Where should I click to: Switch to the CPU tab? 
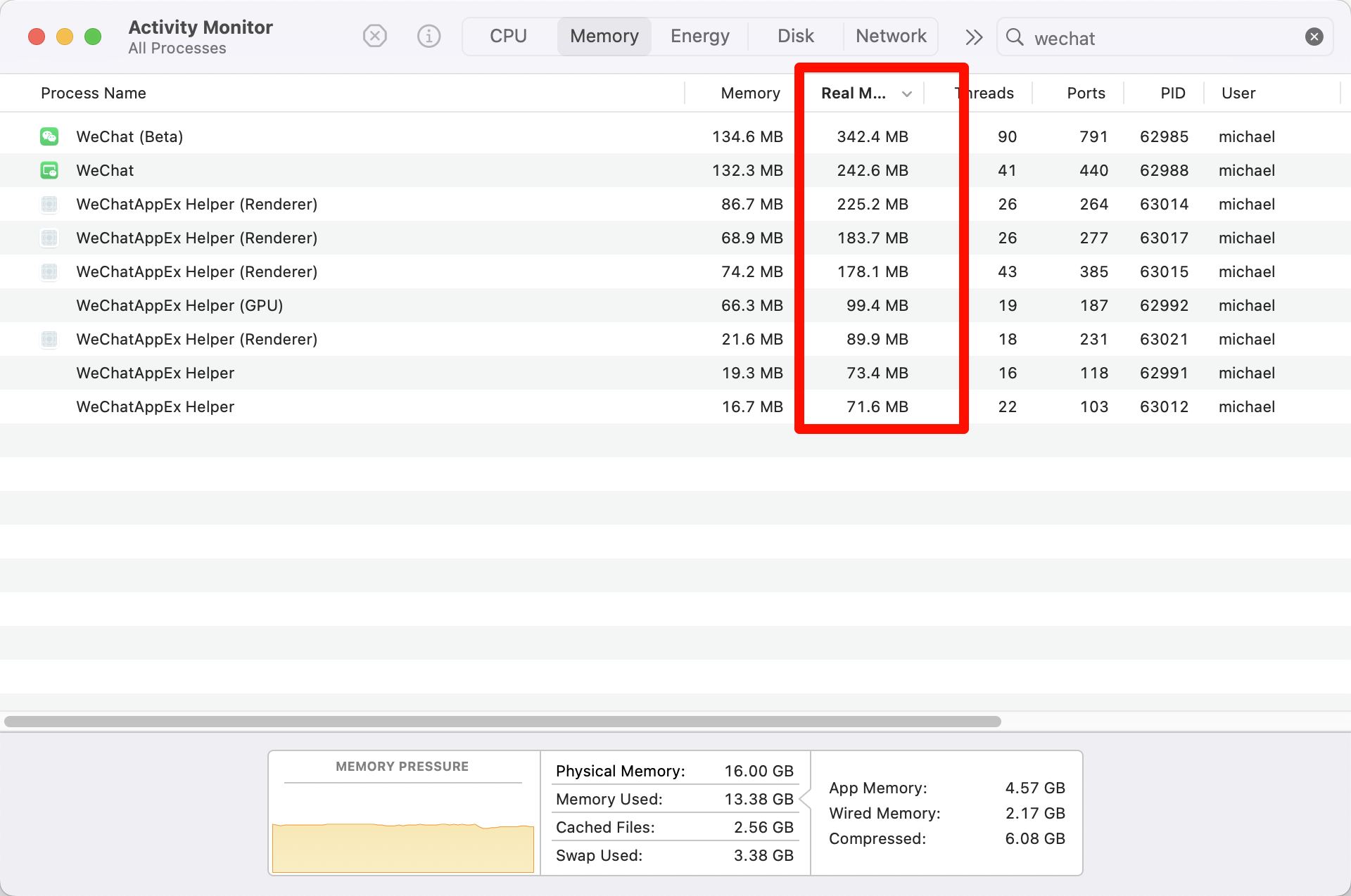point(508,36)
